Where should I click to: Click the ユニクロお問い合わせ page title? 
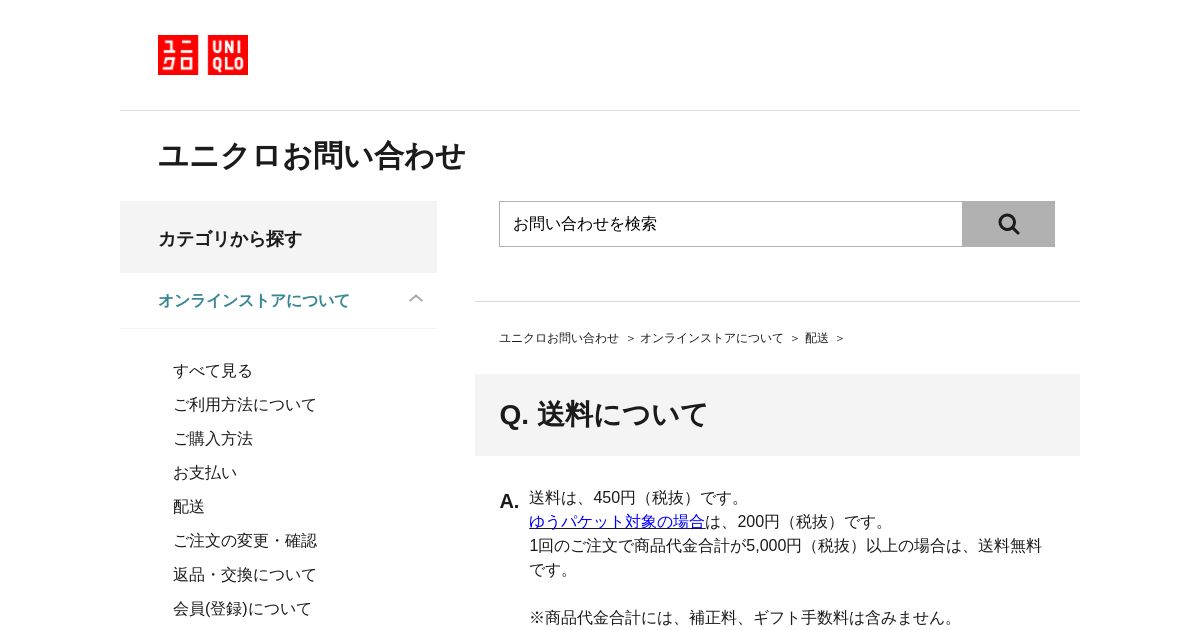click(x=312, y=156)
